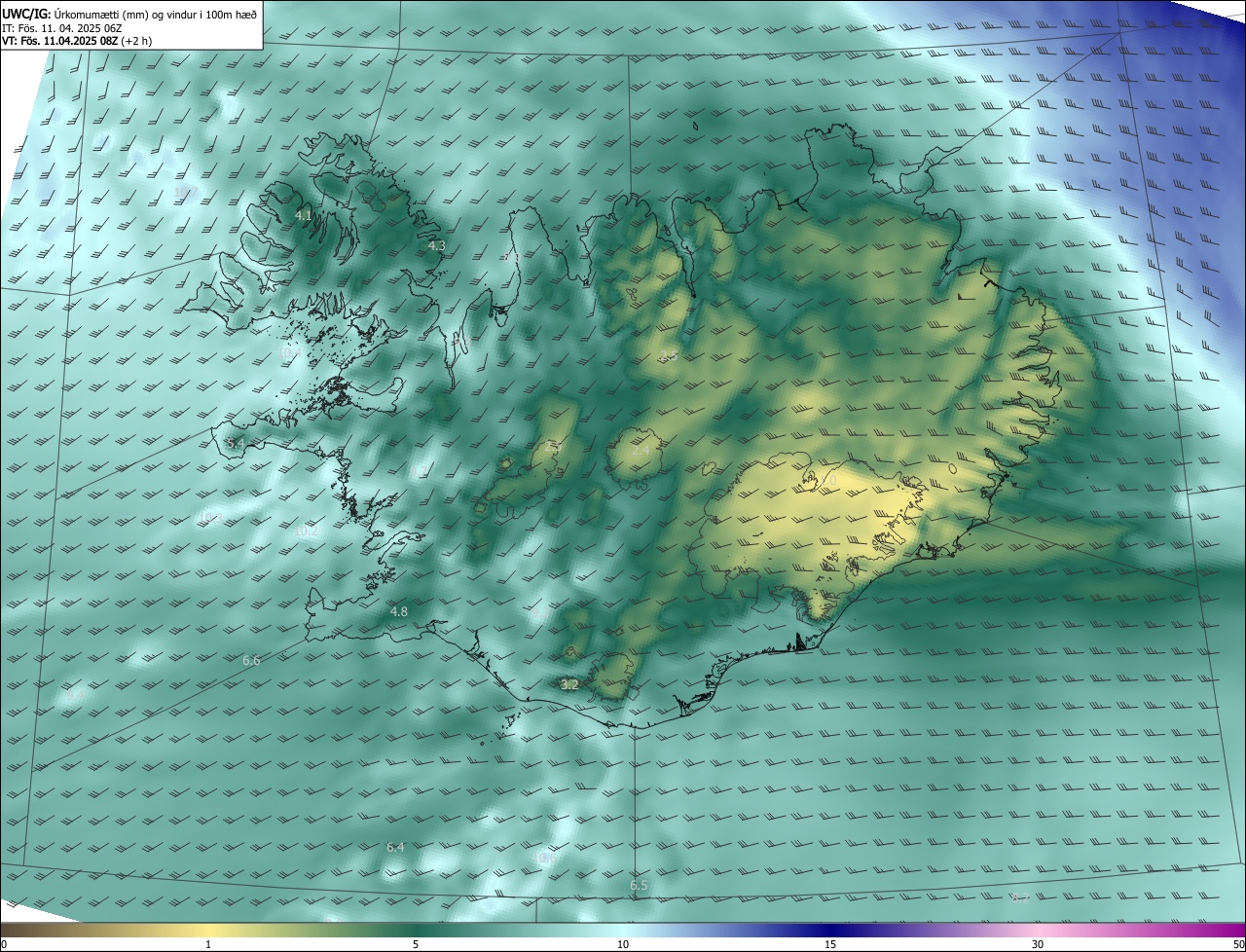Click the faint 10.4 value label in Breiðafjörður
Viewport: 1246px width, 952px height.
pos(291,351)
